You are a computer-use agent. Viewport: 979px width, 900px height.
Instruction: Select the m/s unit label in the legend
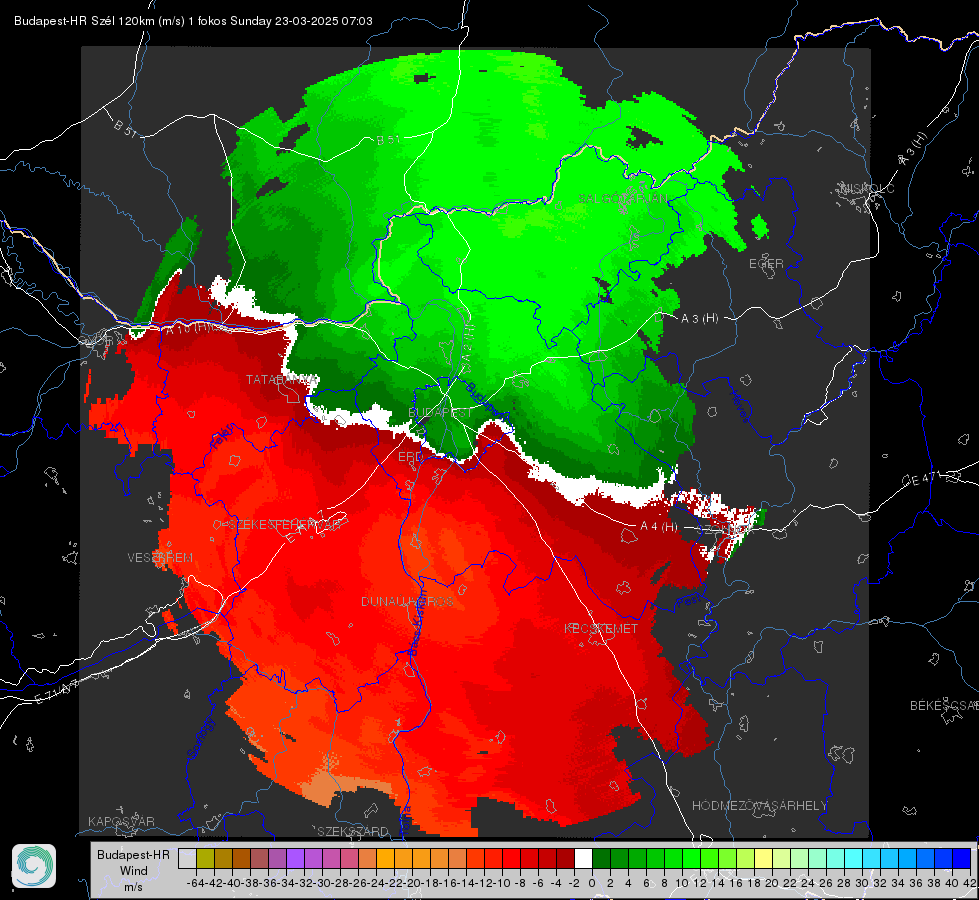click(134, 887)
